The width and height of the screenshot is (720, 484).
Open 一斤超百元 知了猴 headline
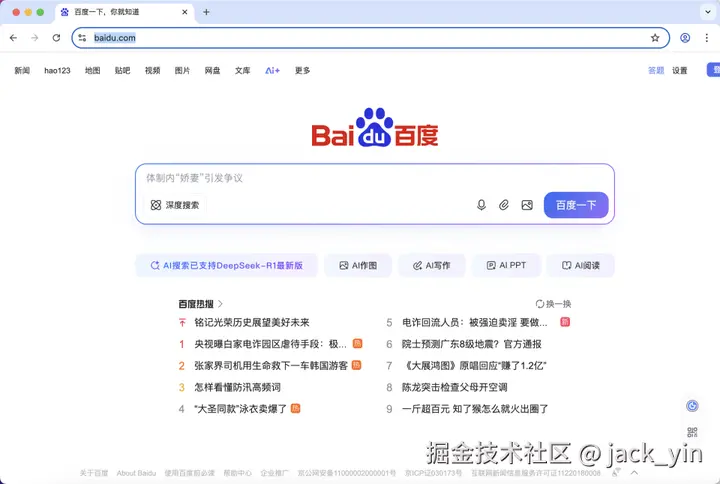(x=475, y=409)
